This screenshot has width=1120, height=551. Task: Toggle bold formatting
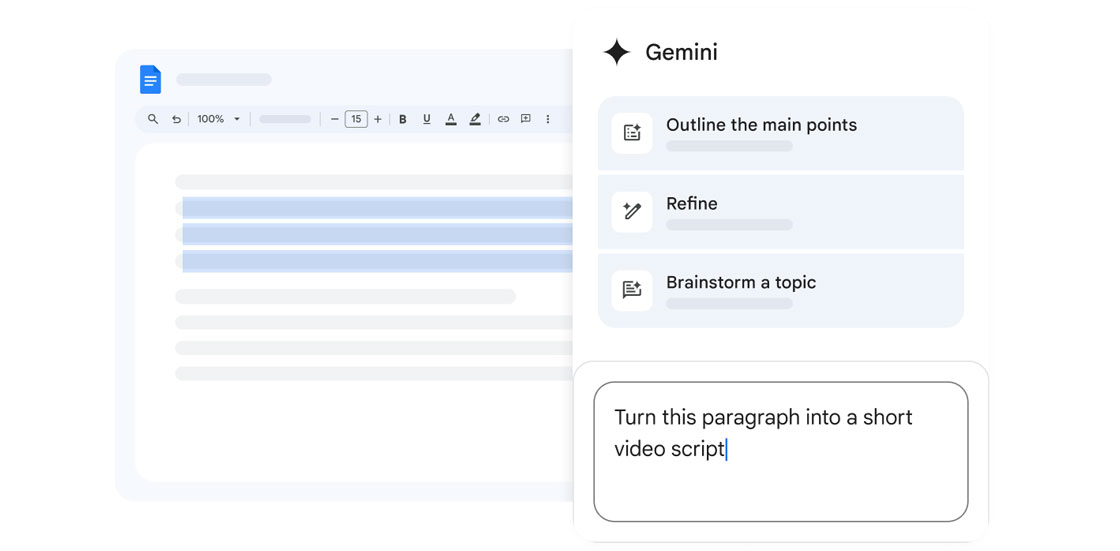pyautogui.click(x=403, y=119)
